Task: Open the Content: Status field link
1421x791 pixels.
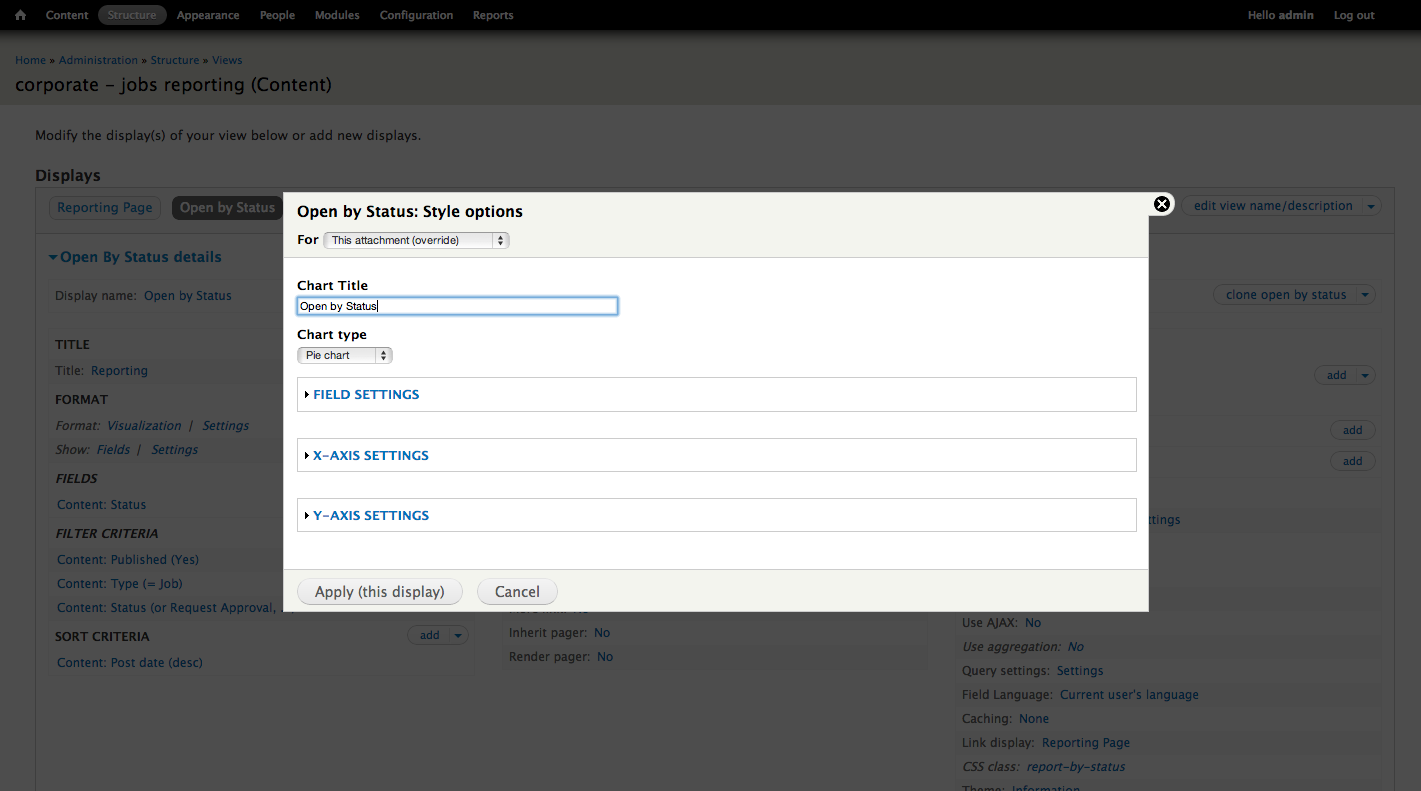Action: [101, 505]
